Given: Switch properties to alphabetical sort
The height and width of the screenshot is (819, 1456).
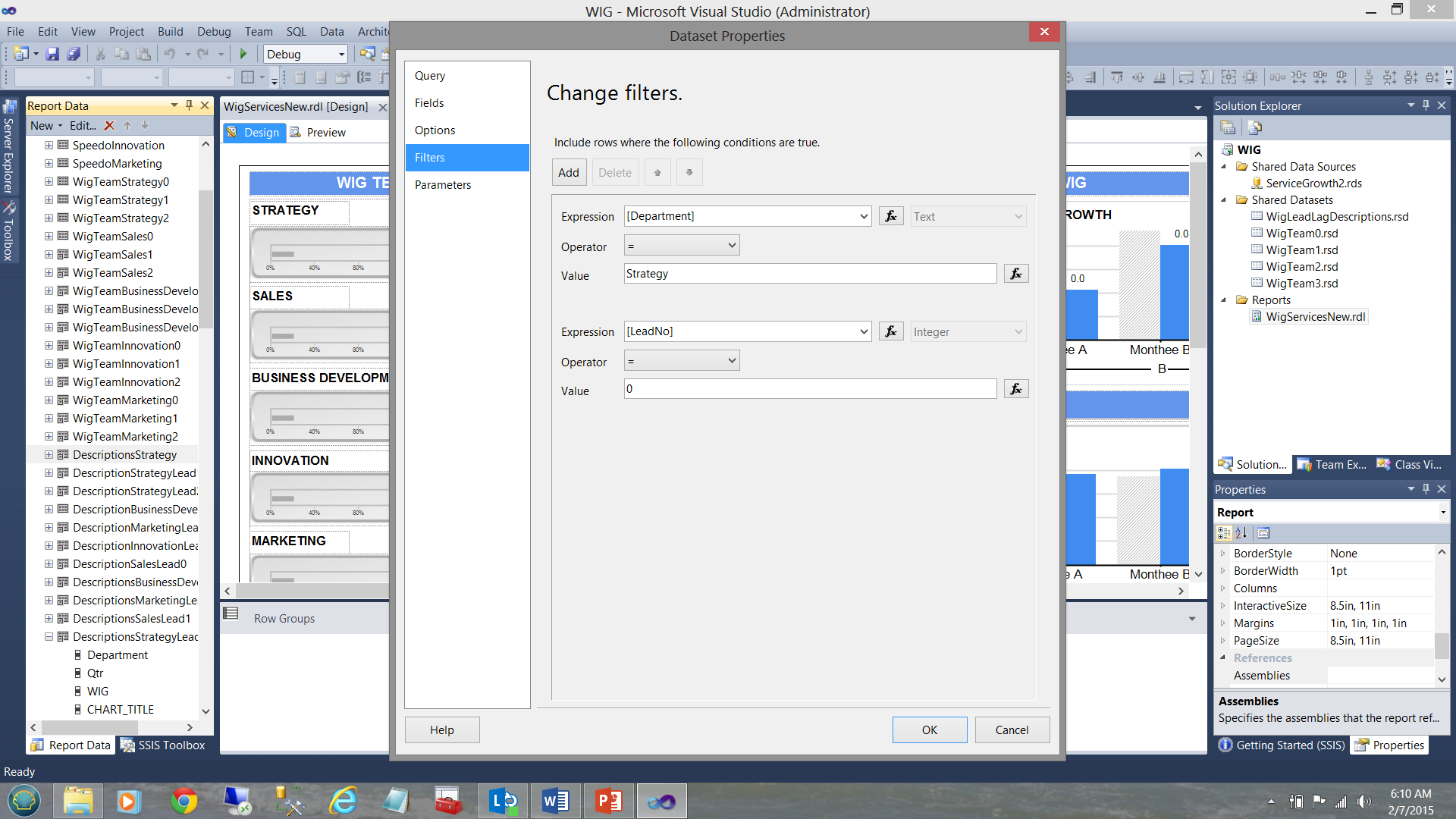Looking at the screenshot, I should [x=1241, y=533].
